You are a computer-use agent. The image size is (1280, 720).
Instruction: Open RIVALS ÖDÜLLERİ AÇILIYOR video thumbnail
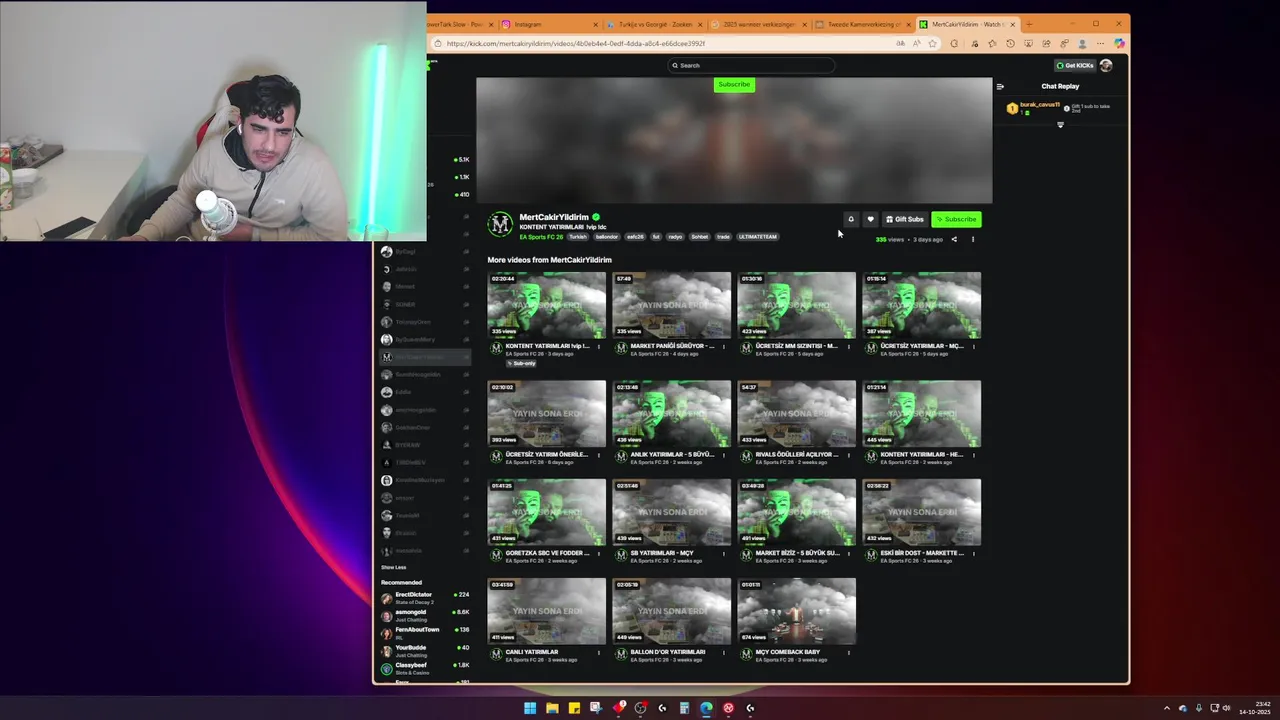pyautogui.click(x=797, y=413)
